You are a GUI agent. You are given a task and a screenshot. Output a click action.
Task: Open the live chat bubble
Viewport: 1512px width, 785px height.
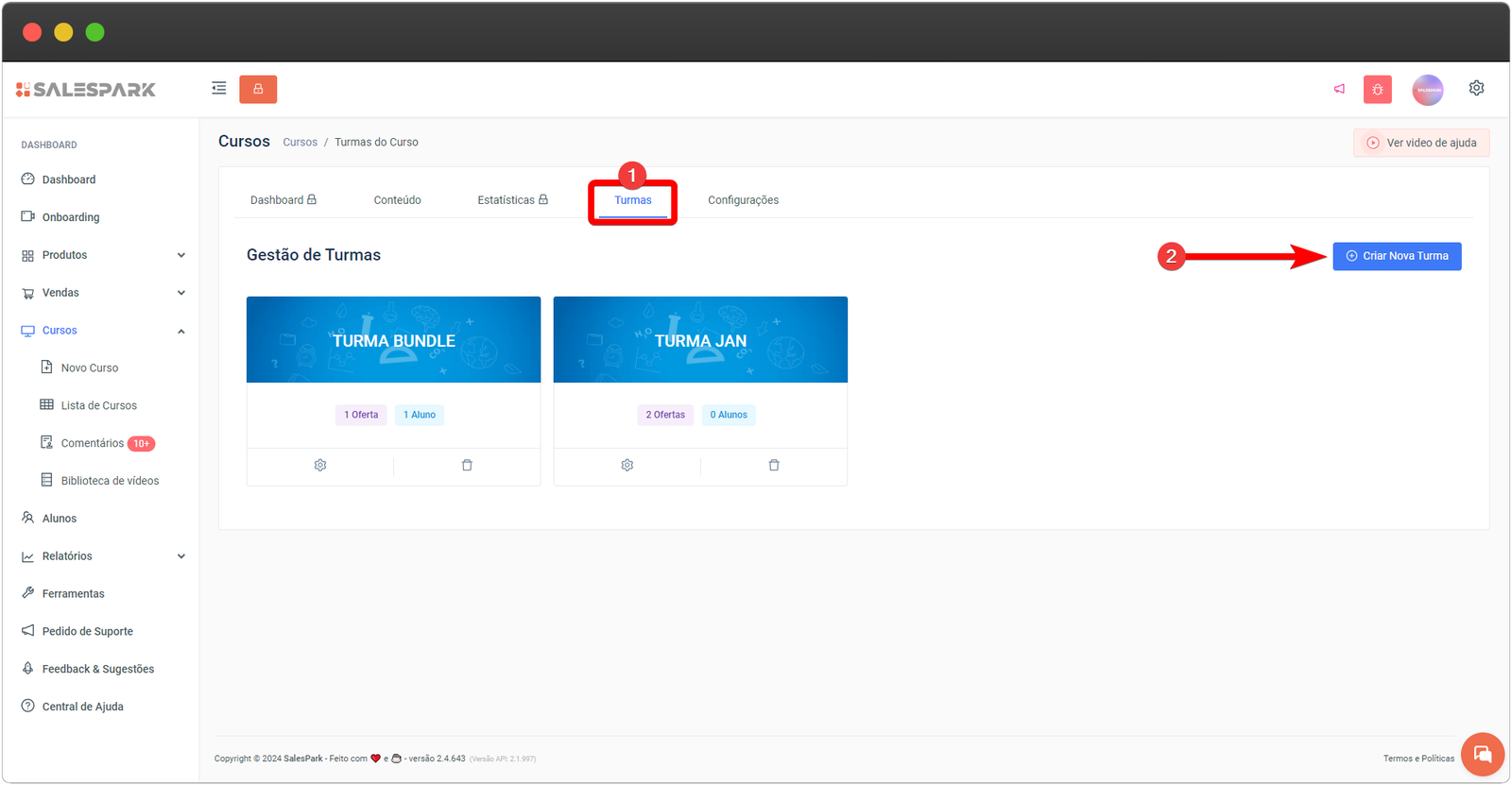(x=1482, y=754)
